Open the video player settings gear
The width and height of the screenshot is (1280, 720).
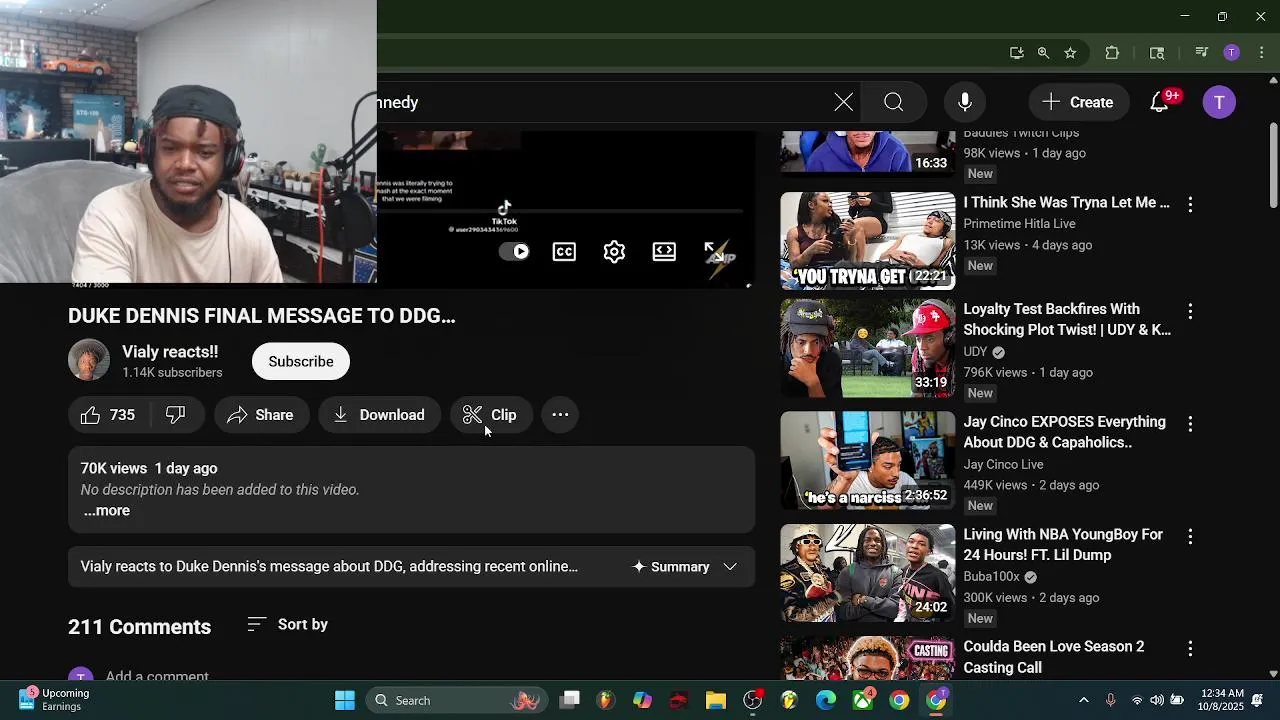coord(614,252)
